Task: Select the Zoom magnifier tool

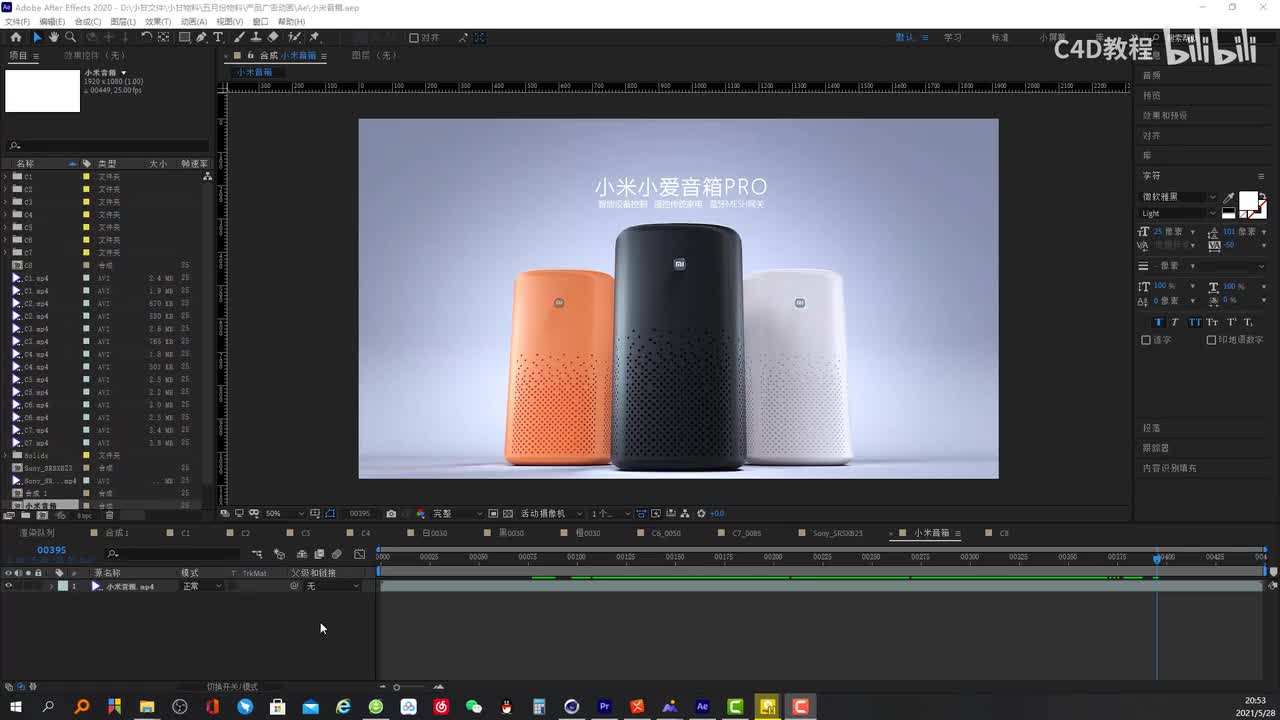Action: pyautogui.click(x=71, y=37)
